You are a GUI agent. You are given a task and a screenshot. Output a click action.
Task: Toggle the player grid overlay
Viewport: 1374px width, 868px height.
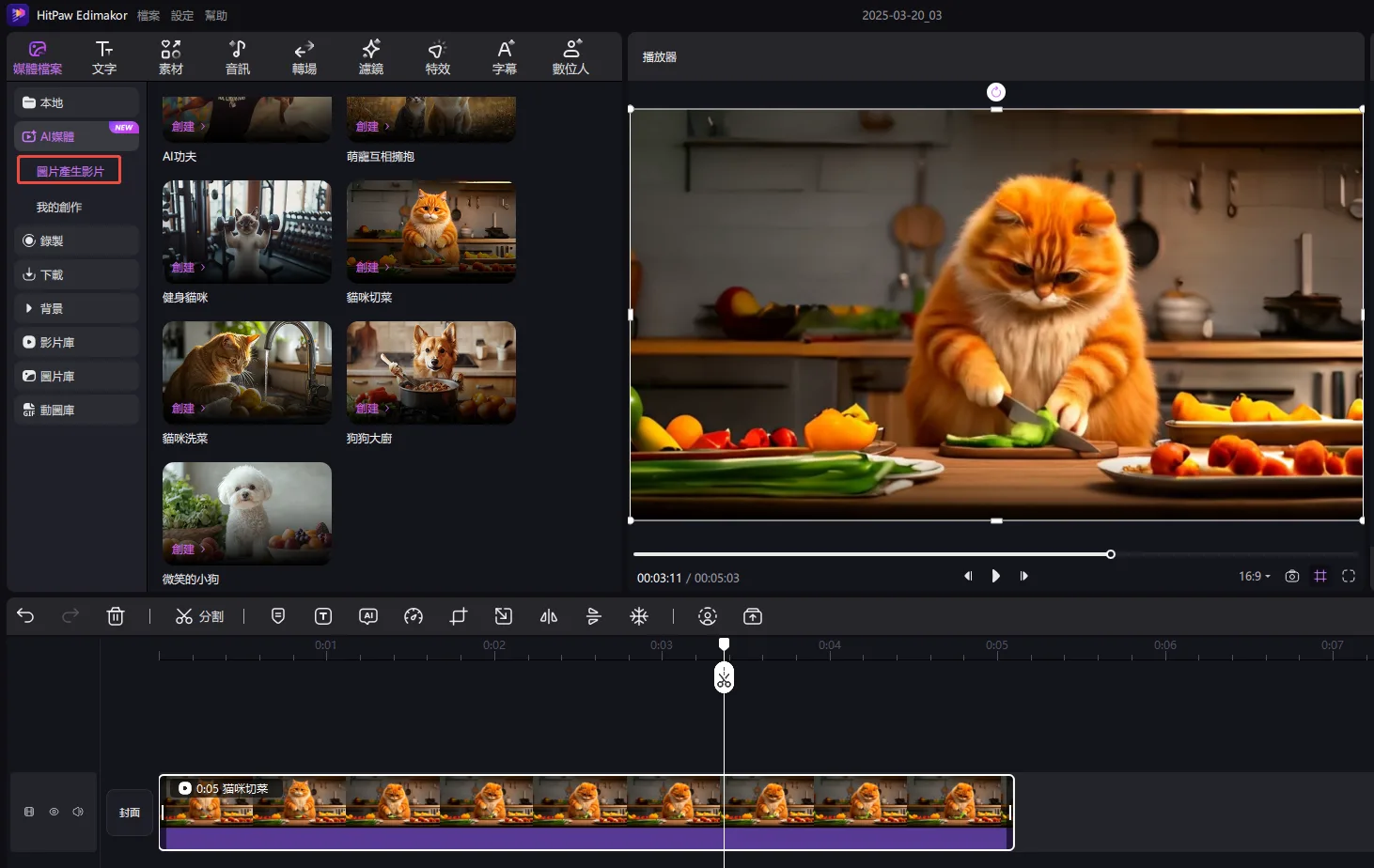[1320, 576]
